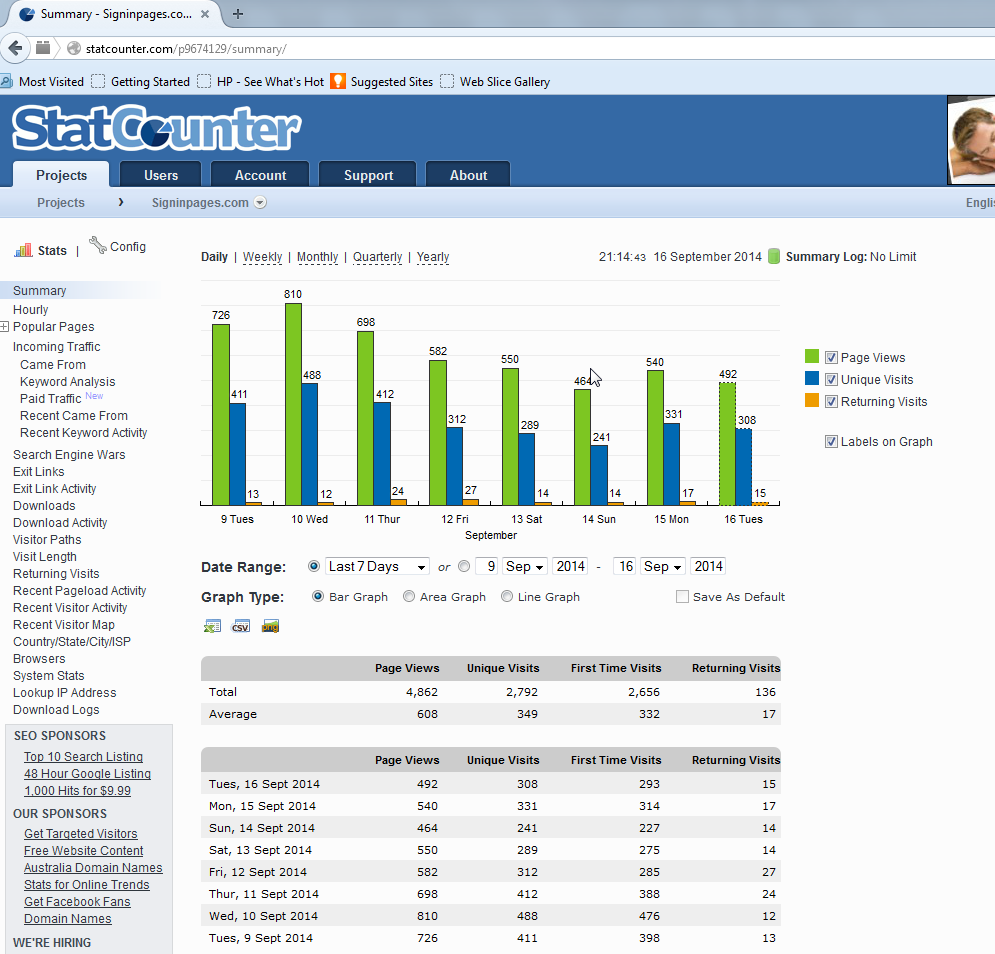Viewport: 995px width, 954px height.
Task: Open Hourly stats in sidebar
Action: pyautogui.click(x=30, y=309)
